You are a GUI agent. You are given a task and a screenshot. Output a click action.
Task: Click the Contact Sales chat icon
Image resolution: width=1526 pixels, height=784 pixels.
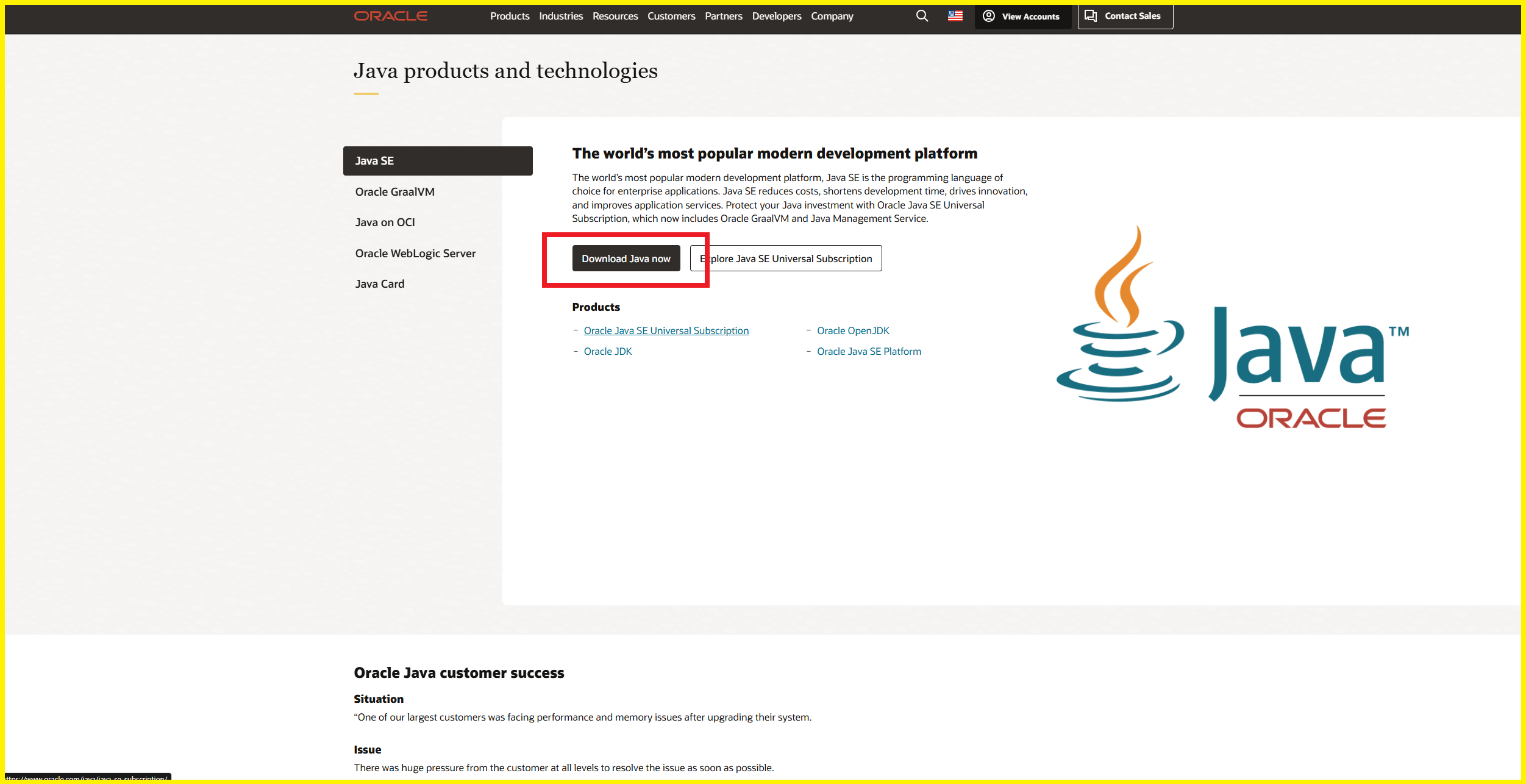pos(1091,16)
